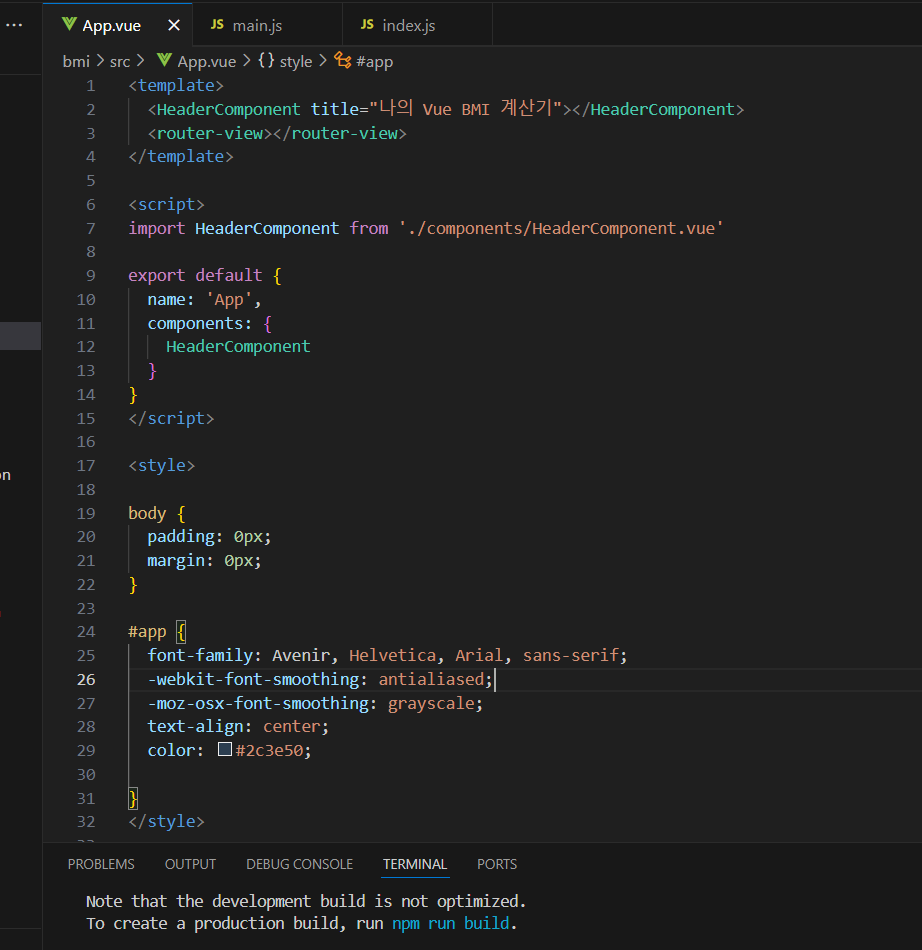The image size is (922, 950).
Task: Click the closing </template> tag
Action: (x=181, y=157)
